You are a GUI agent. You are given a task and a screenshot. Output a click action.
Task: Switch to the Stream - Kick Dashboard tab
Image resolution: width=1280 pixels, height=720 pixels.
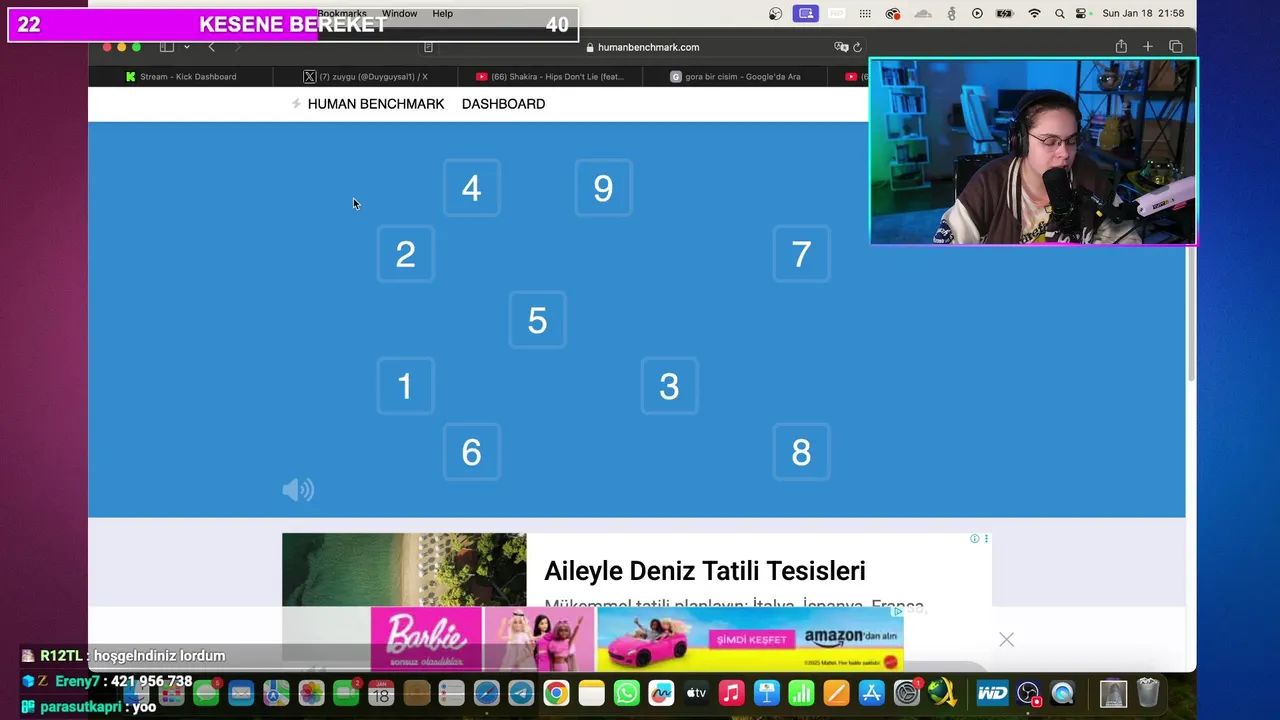(180, 77)
